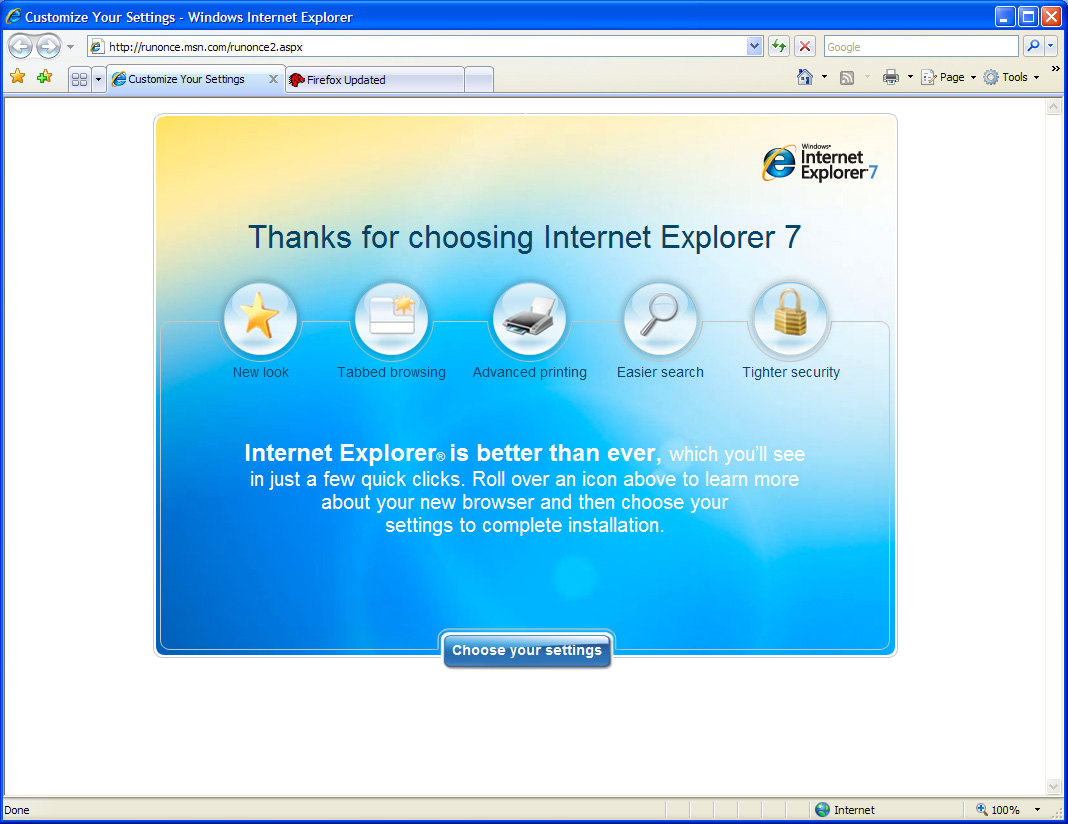Open the Favorites Center star

click(18, 77)
